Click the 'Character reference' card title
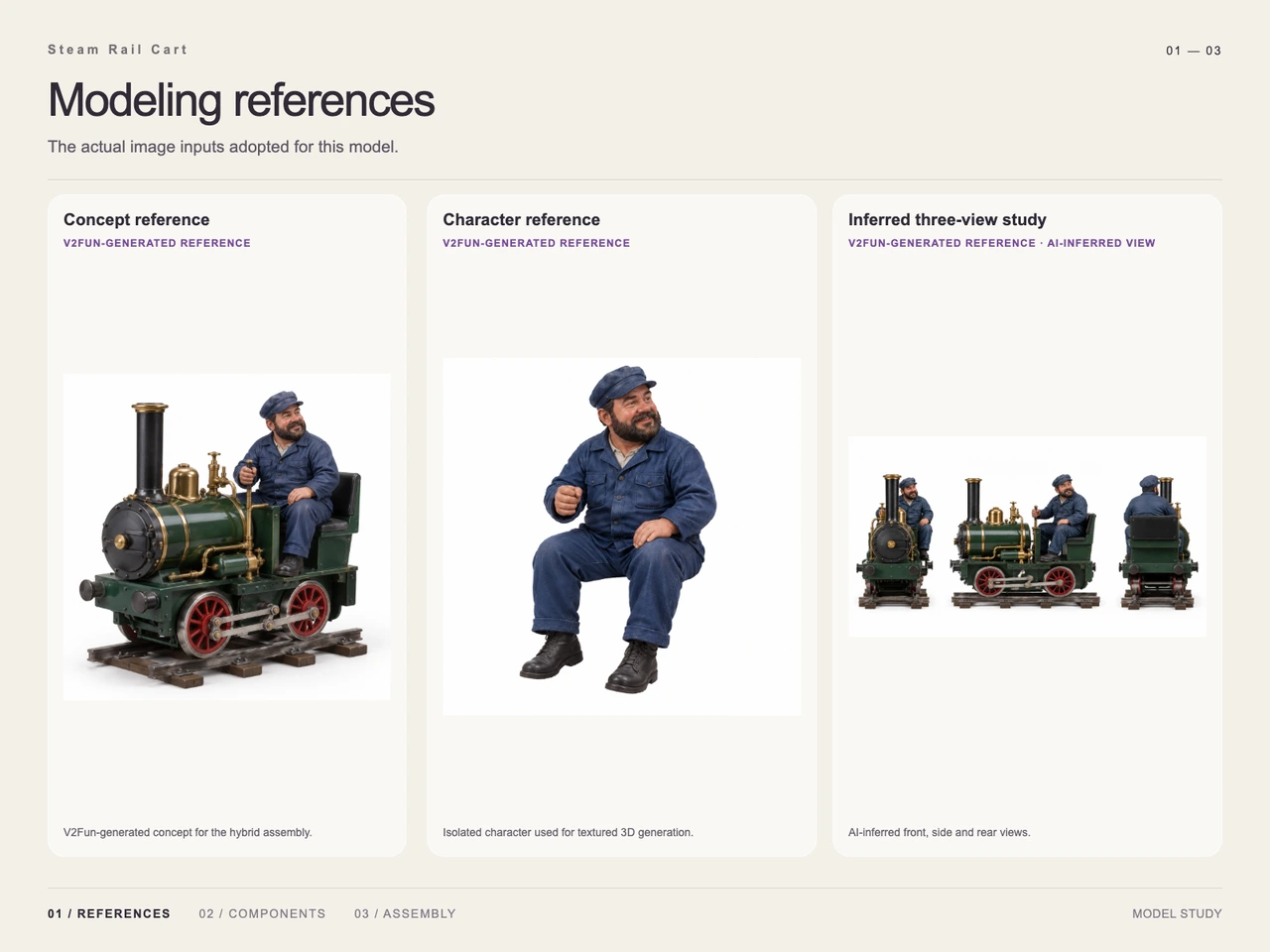This screenshot has width=1270, height=952. click(x=522, y=220)
